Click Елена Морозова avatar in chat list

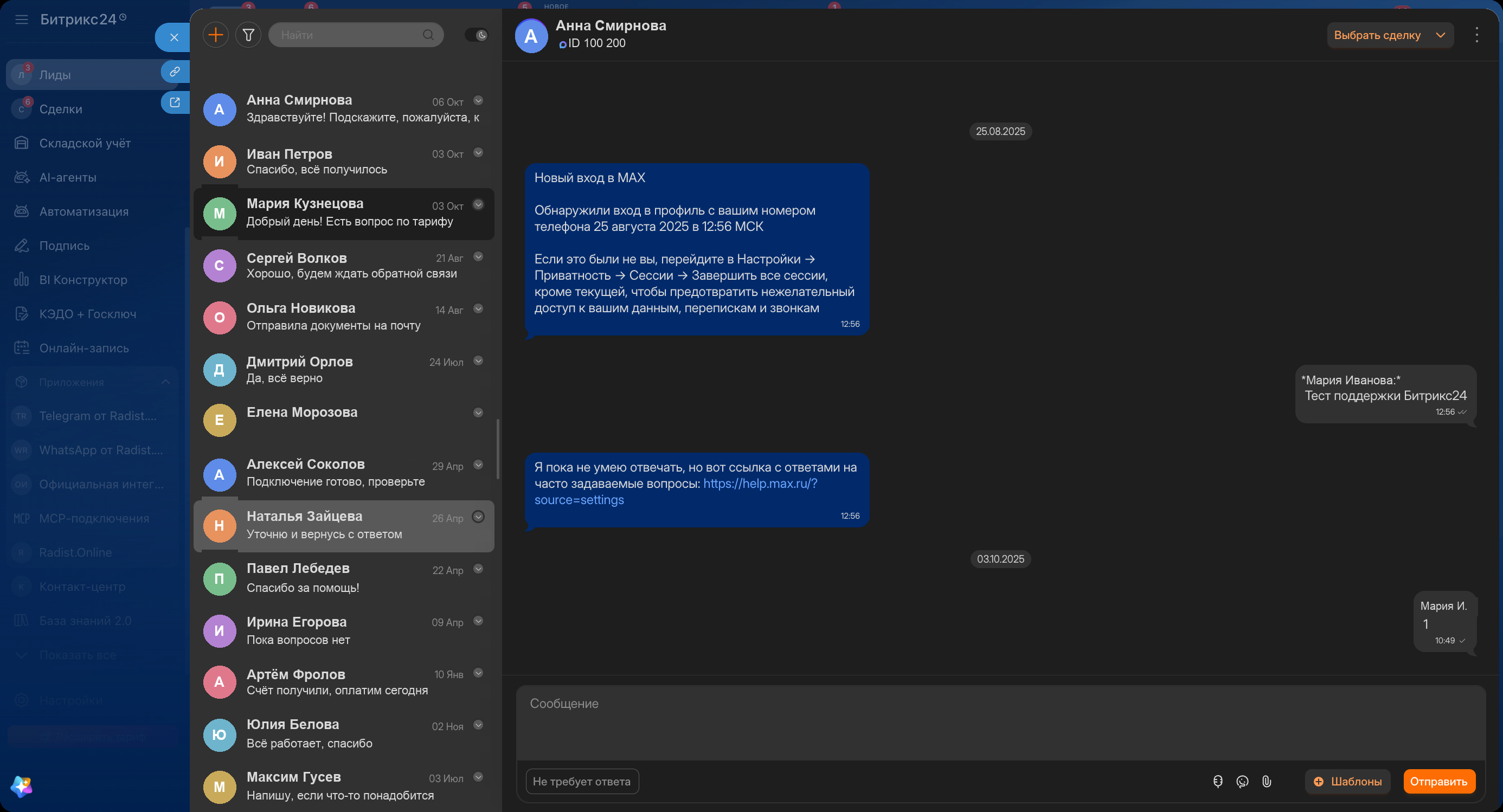pyautogui.click(x=220, y=420)
